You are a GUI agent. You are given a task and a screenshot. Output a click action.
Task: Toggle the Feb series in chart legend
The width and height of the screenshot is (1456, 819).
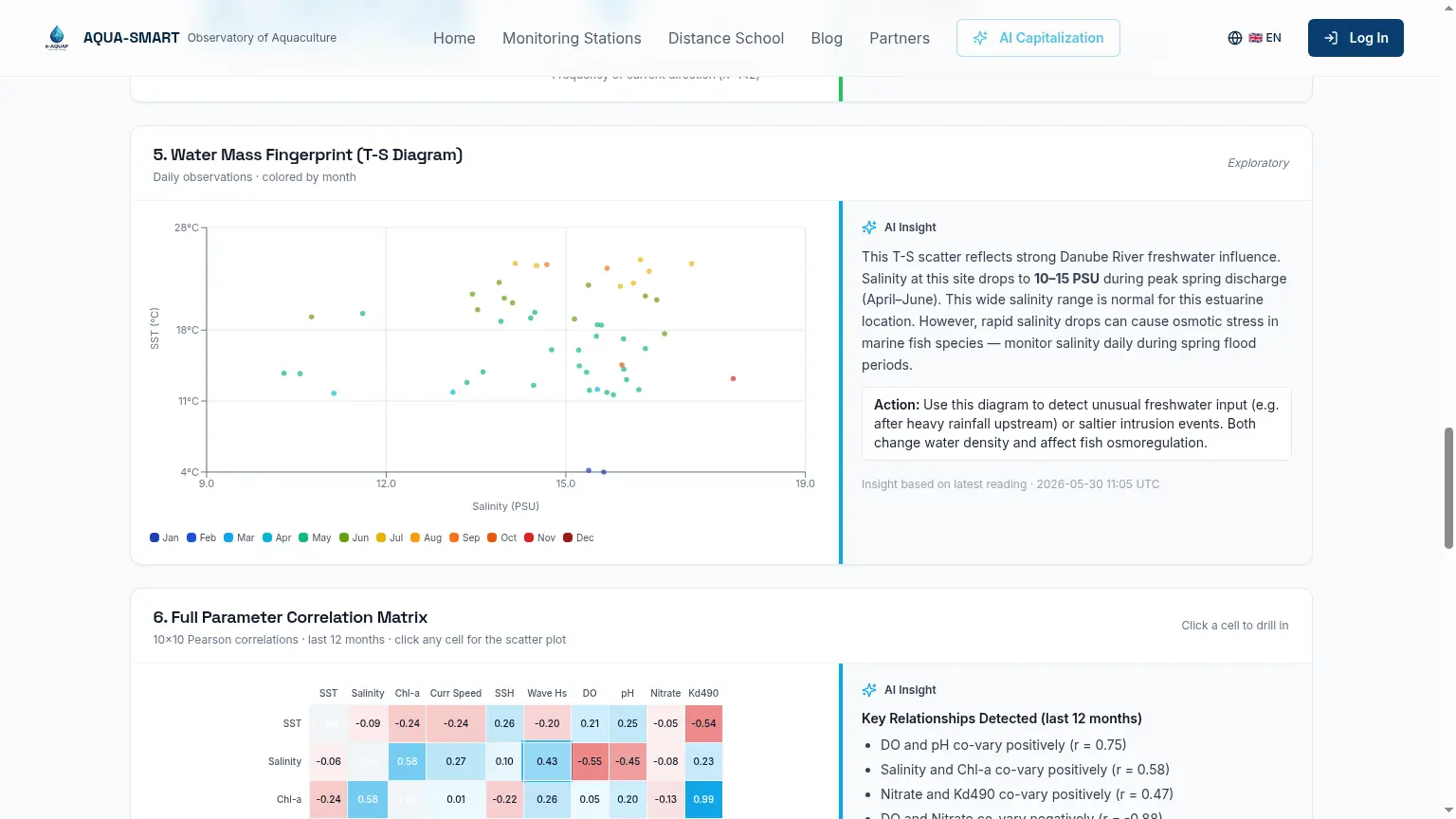(201, 537)
